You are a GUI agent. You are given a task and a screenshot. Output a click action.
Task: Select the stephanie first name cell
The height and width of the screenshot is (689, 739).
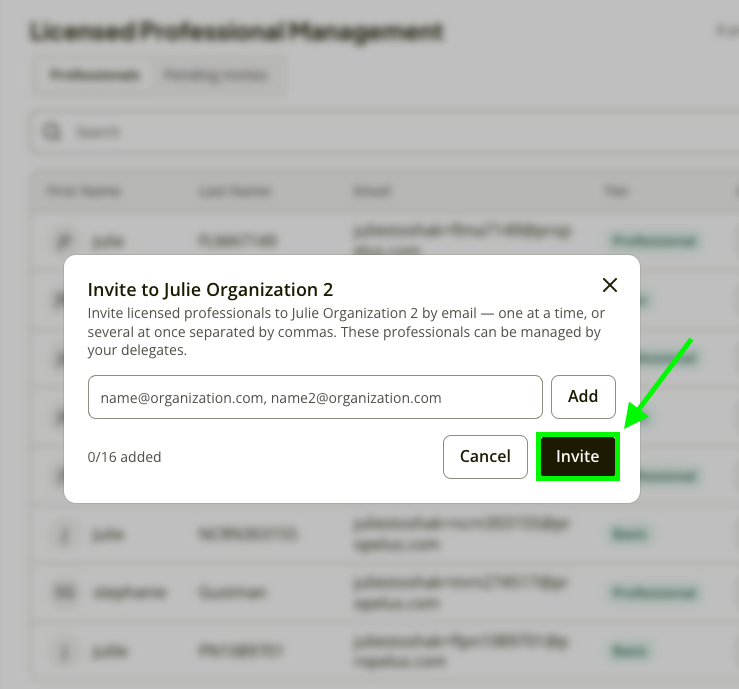(130, 592)
